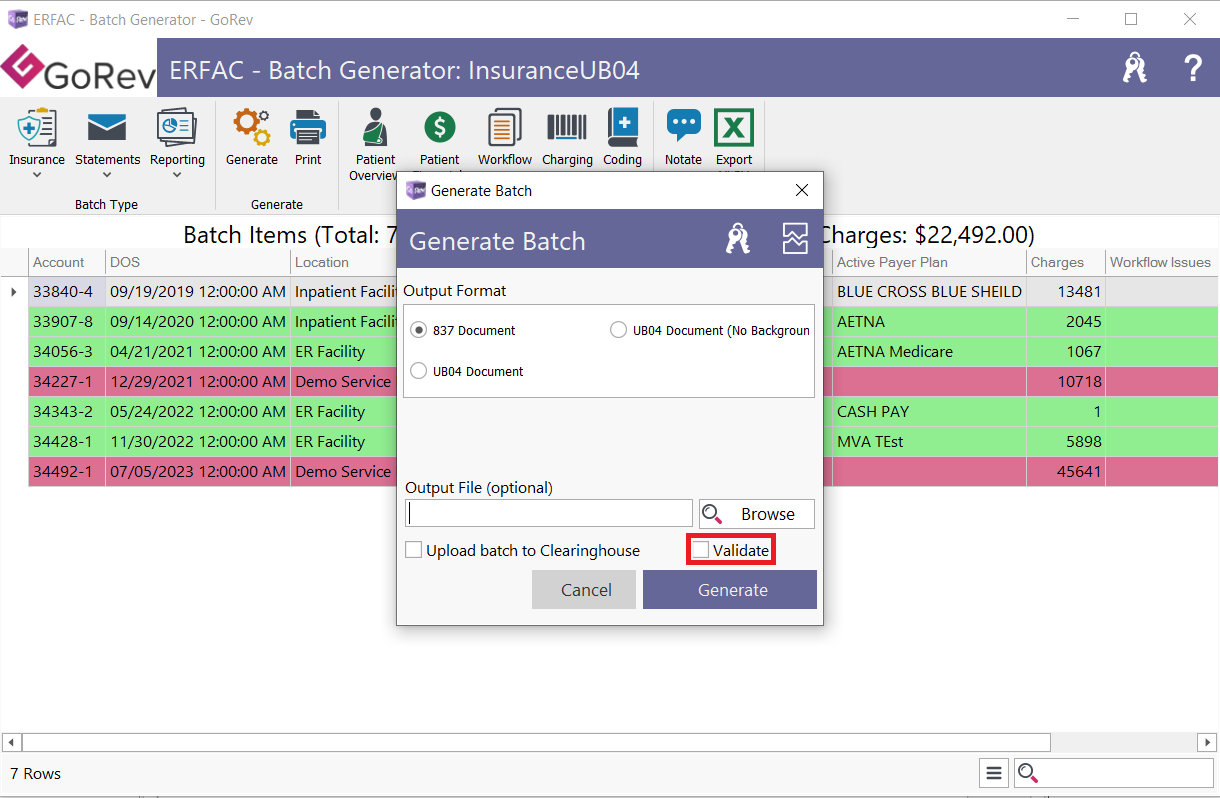
Task: Click the 7 Rows status text
Action: (x=35, y=774)
